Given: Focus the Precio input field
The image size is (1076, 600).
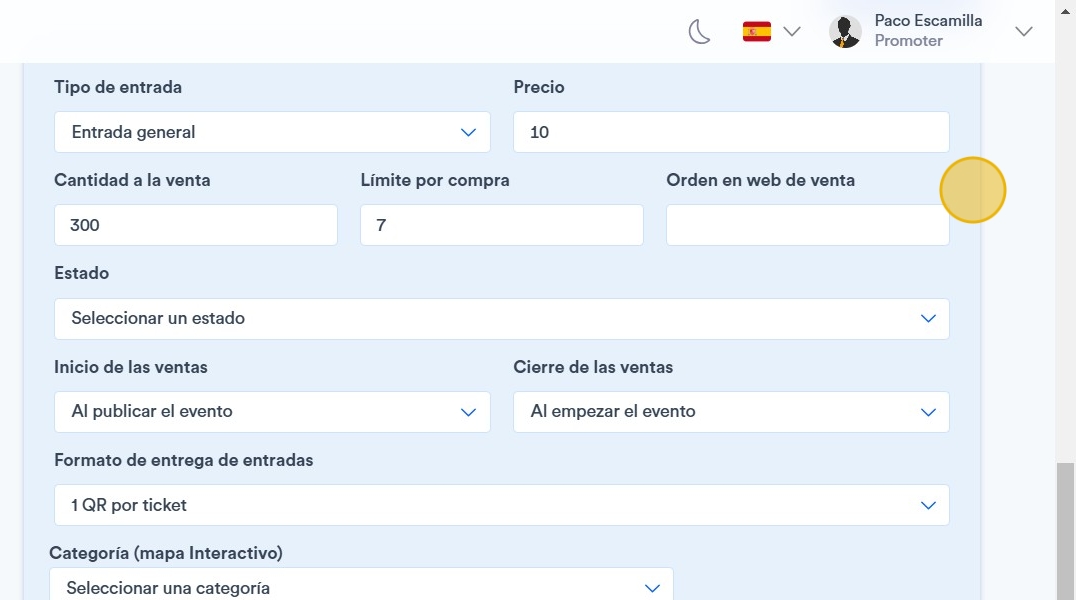Looking at the screenshot, I should pos(732,132).
